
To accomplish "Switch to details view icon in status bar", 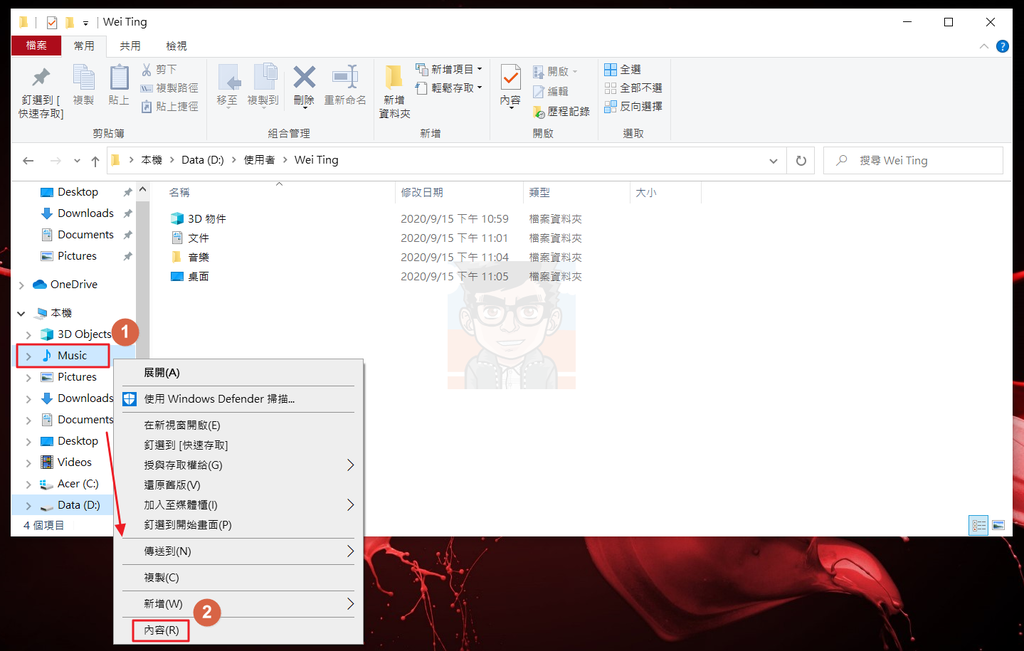I will [978, 525].
